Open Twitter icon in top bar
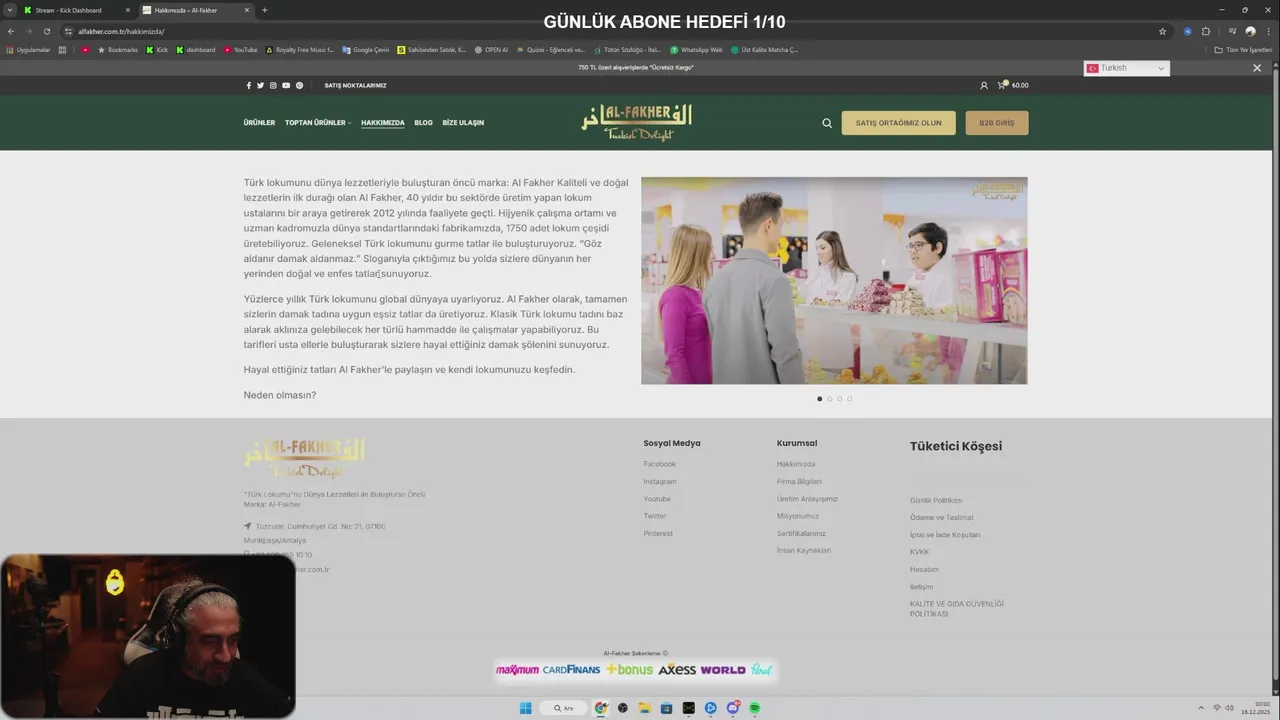The width and height of the screenshot is (1280, 720). pyautogui.click(x=261, y=85)
